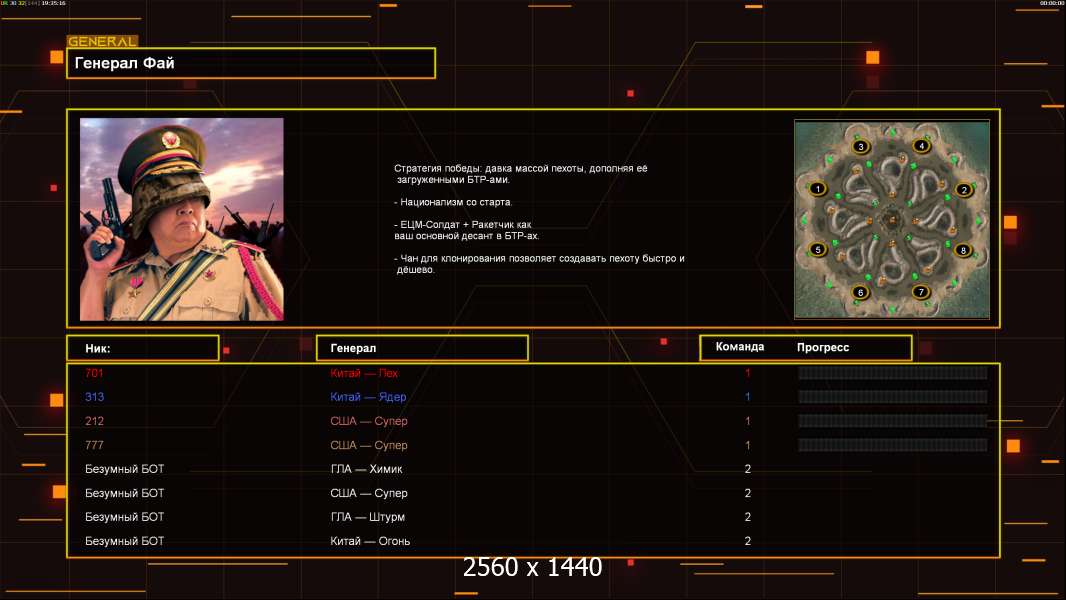1066x600 pixels.
Task: Choose start position 8 marker on map
Action: tap(964, 250)
